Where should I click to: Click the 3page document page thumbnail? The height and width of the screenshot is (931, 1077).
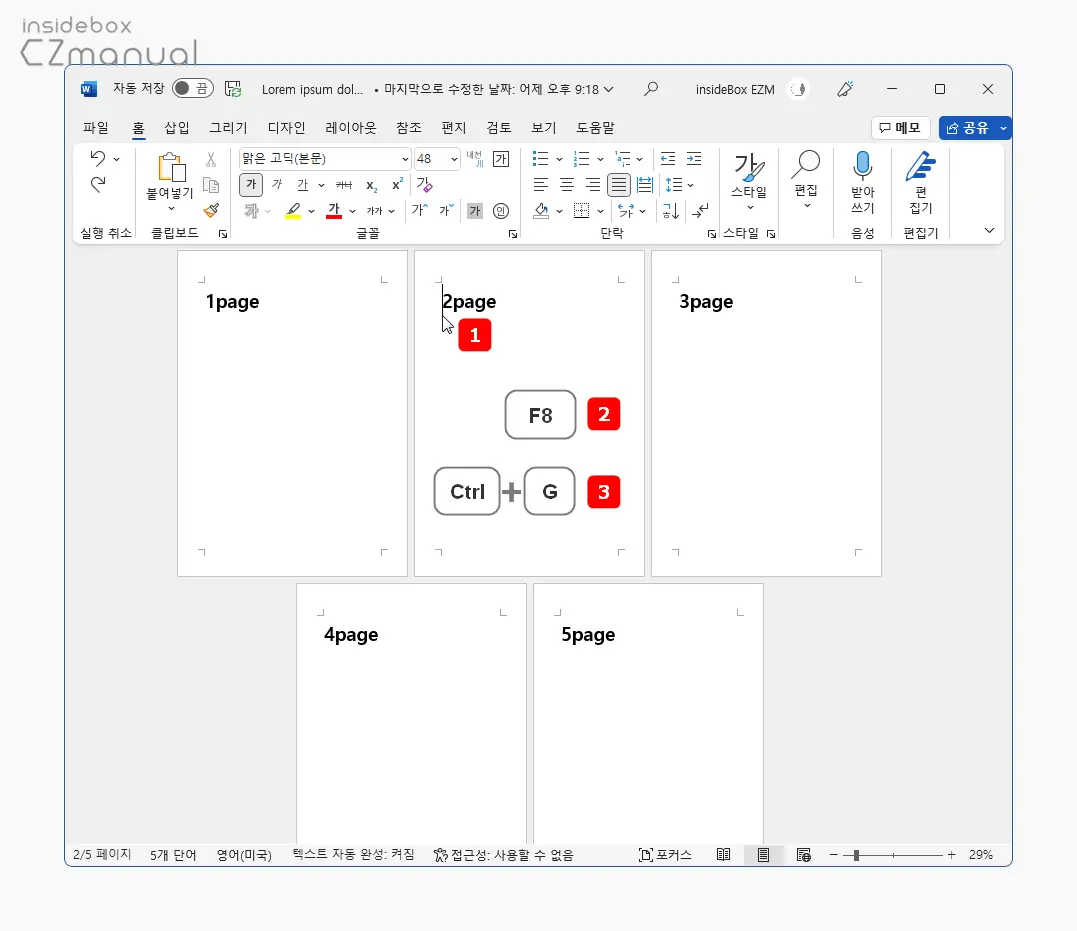pyautogui.click(x=766, y=413)
